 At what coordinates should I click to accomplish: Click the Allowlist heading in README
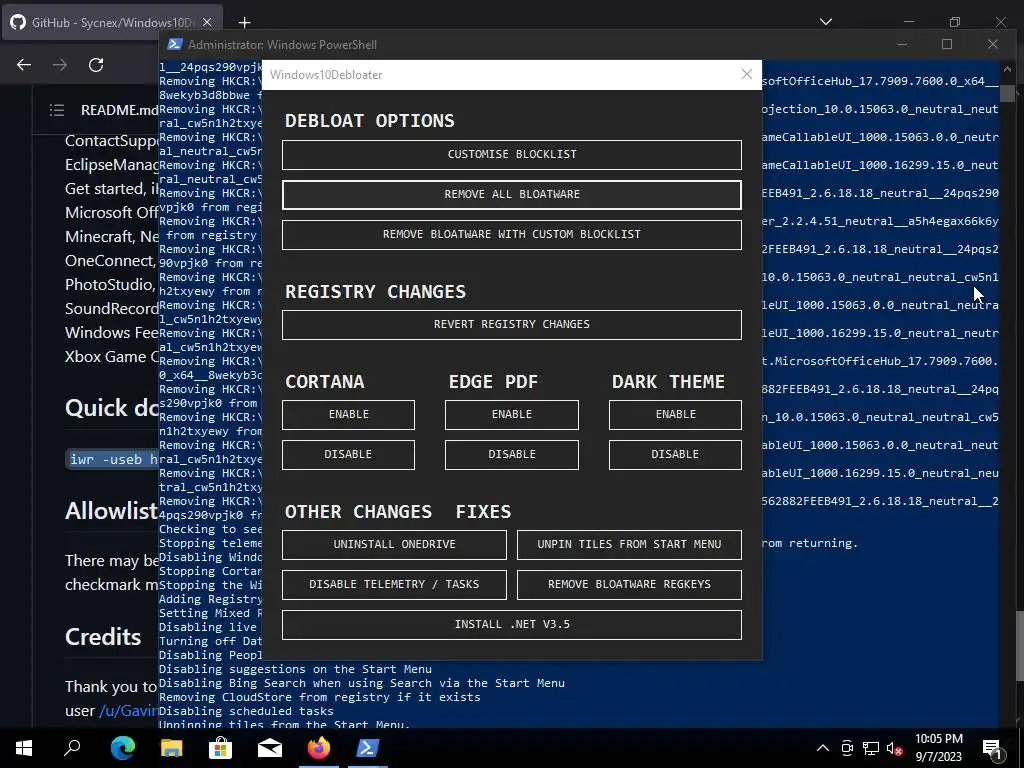pyautogui.click(x=112, y=511)
